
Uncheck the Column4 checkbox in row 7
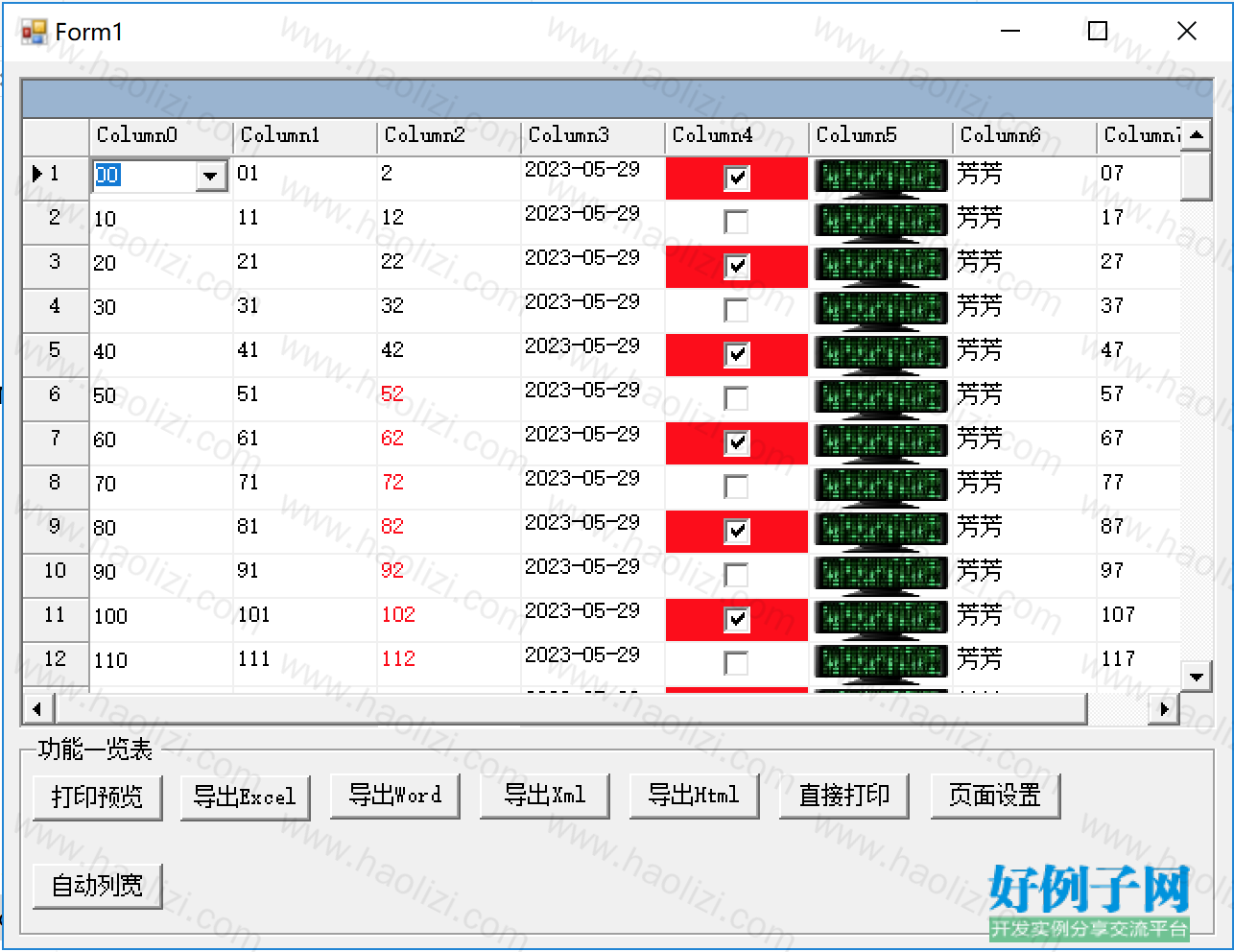(x=736, y=442)
